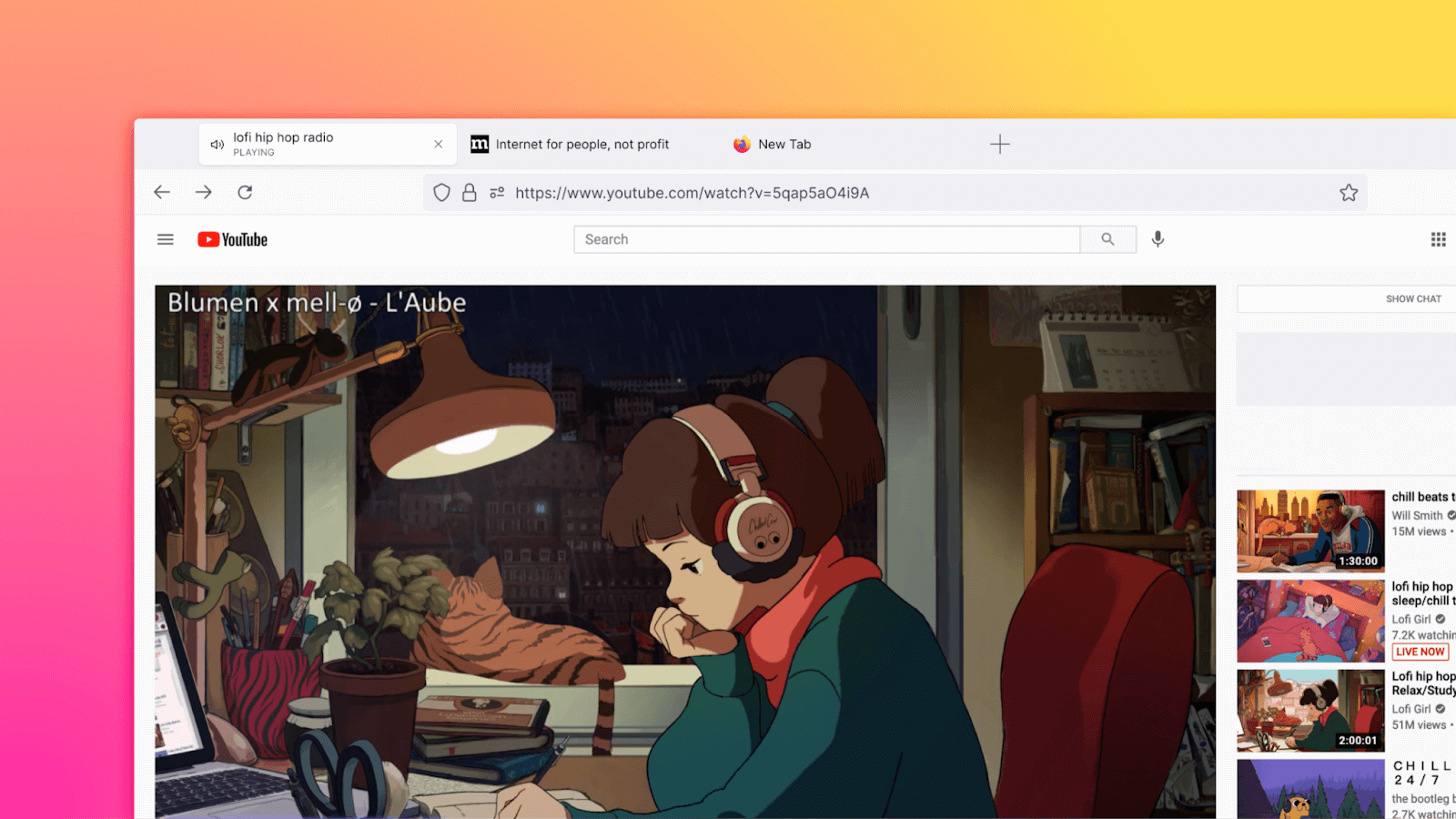Viewport: 1456px width, 819px height.
Task: Open site permissions next to the padlock
Action: coord(497,192)
